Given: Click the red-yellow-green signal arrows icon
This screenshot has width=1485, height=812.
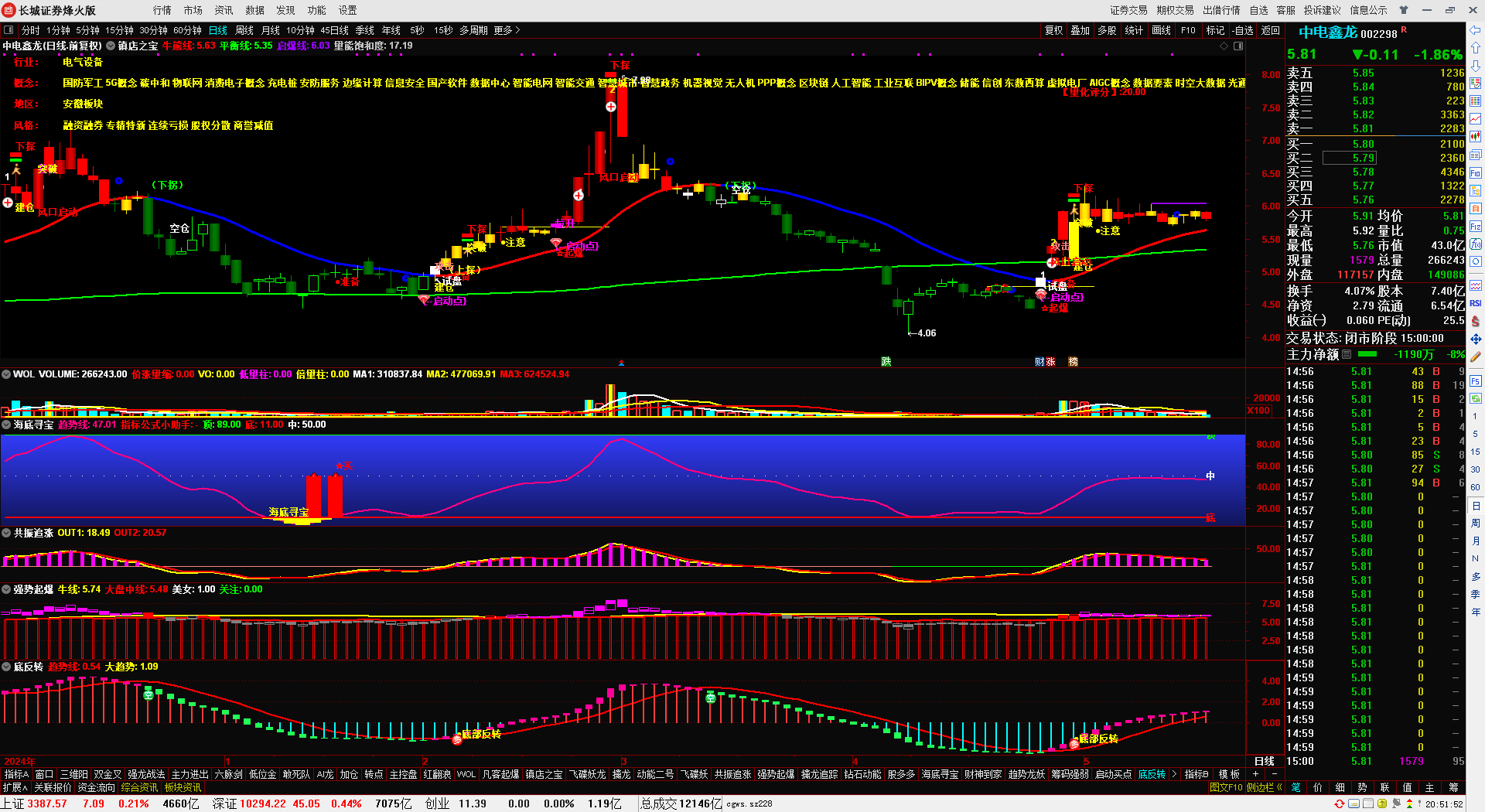Looking at the screenshot, I should click(1409, 803).
